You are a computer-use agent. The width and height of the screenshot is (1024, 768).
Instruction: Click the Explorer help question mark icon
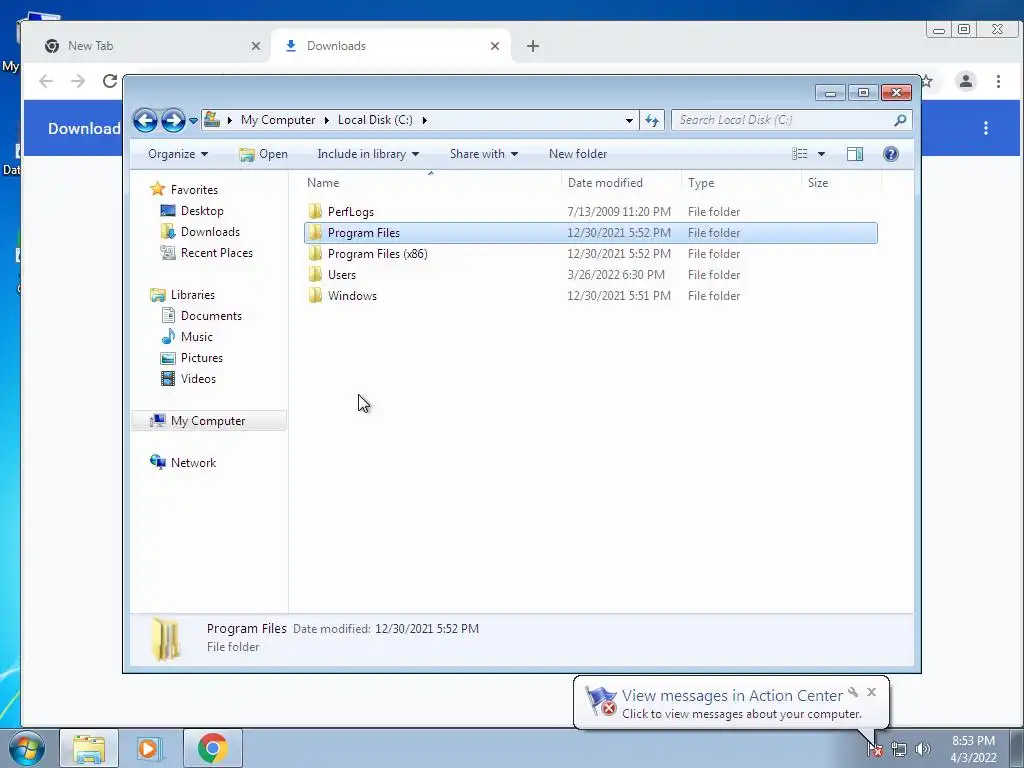[x=891, y=154]
